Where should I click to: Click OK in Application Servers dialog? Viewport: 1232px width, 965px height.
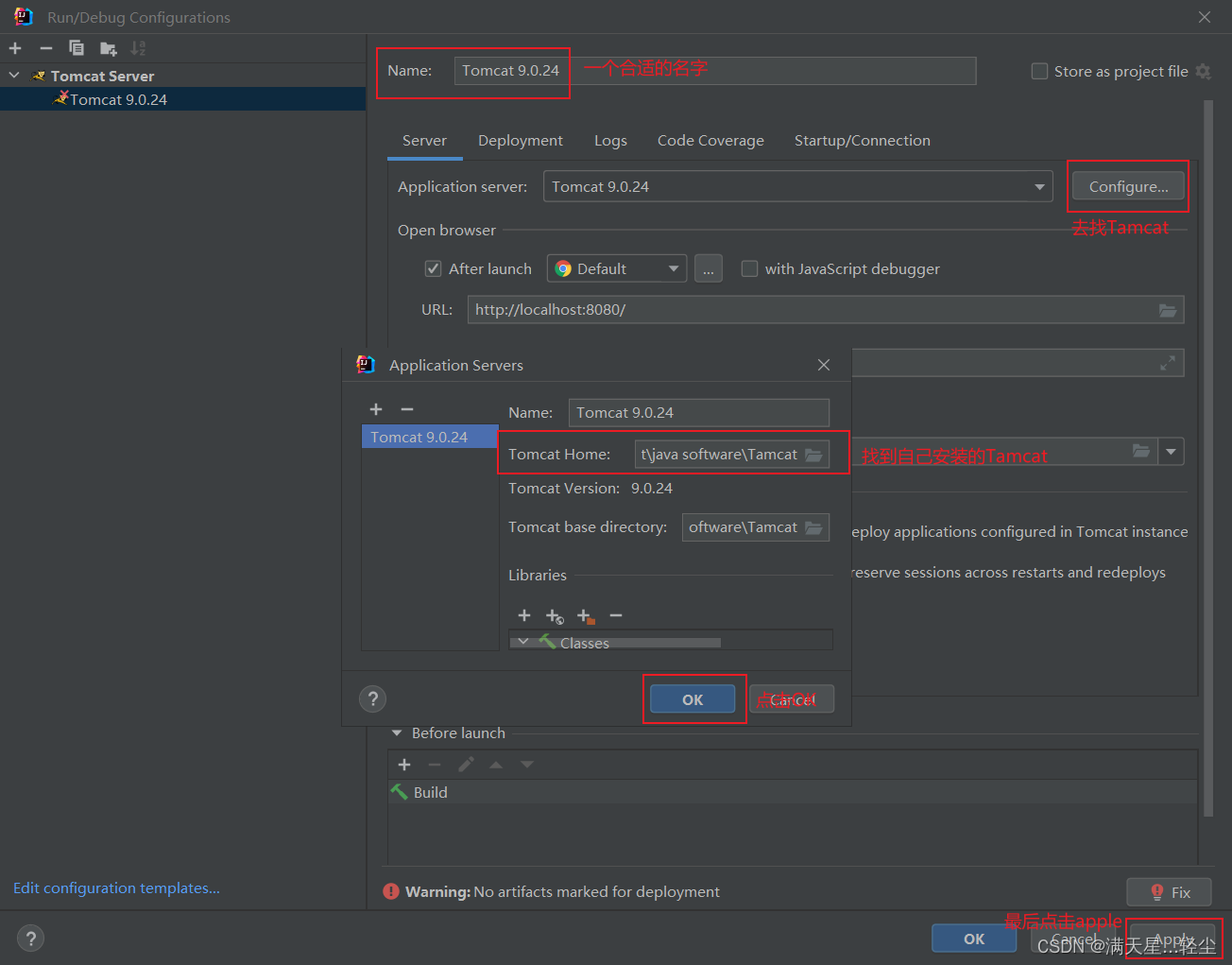coord(693,699)
